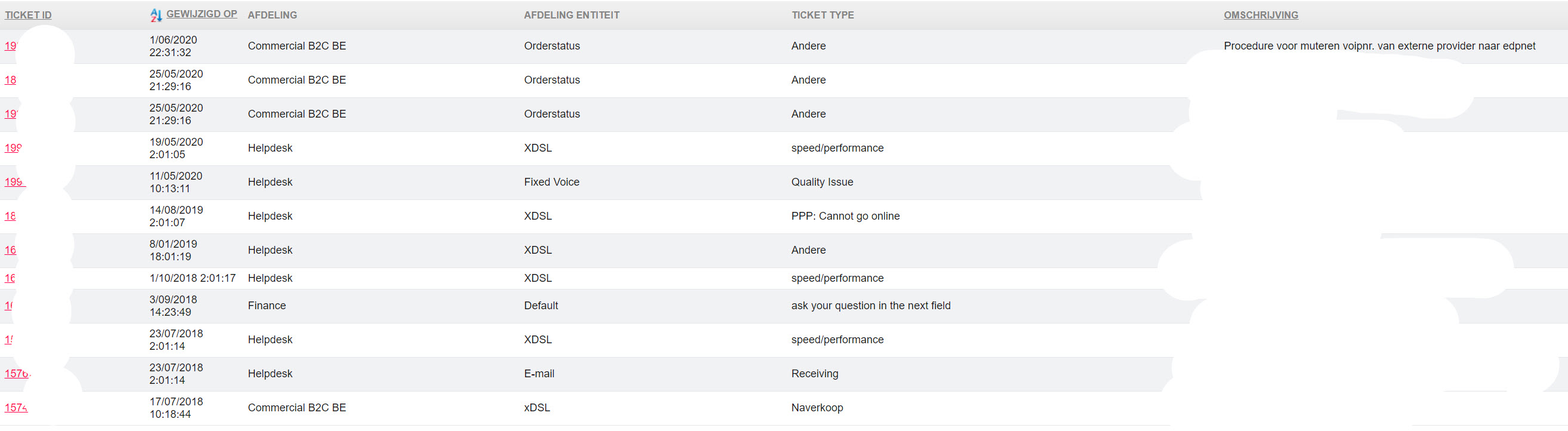Click the xDSL entity cell in the last row
This screenshot has height=431, width=1568.
click(x=536, y=408)
